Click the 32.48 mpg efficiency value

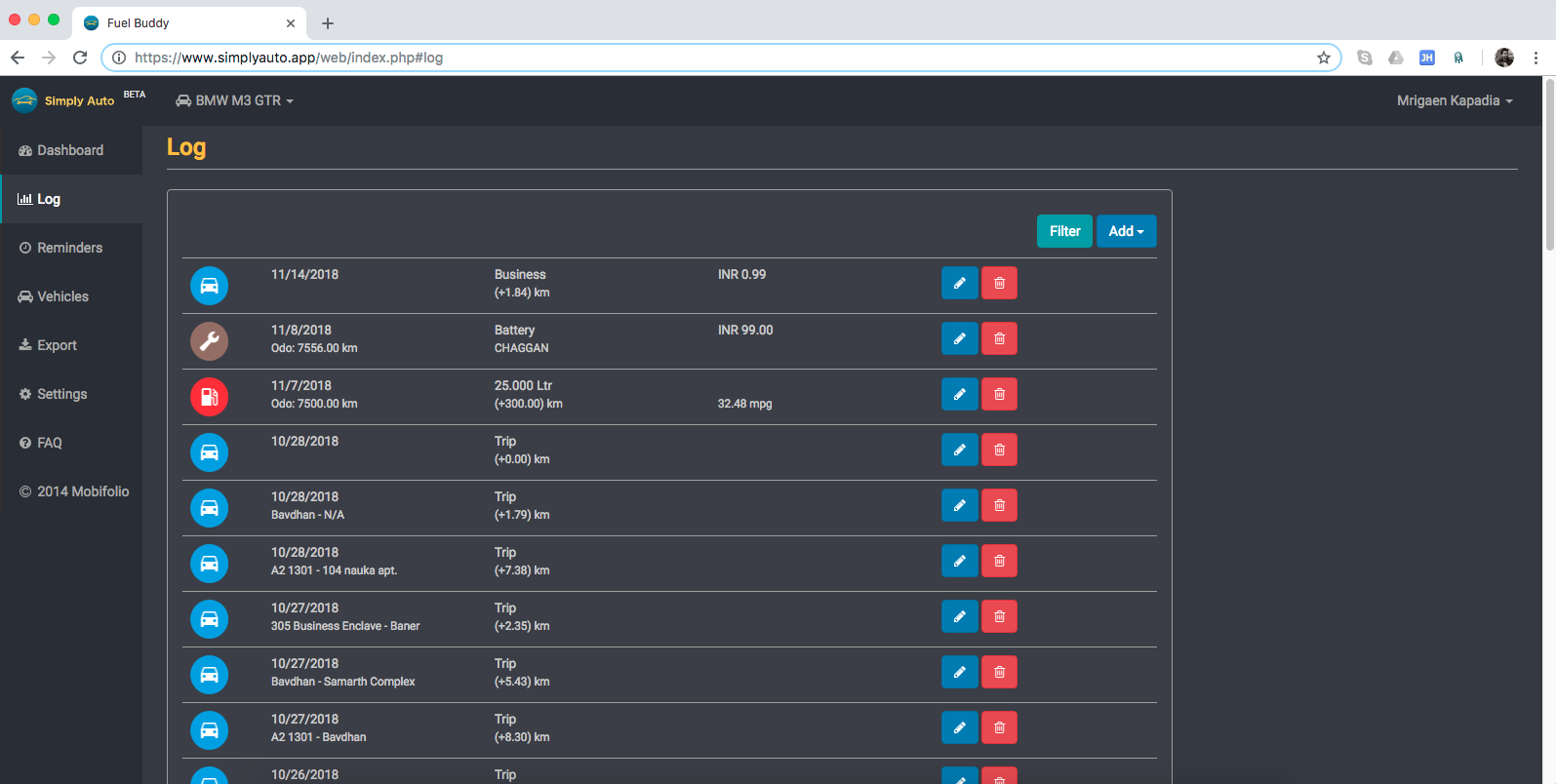744,404
